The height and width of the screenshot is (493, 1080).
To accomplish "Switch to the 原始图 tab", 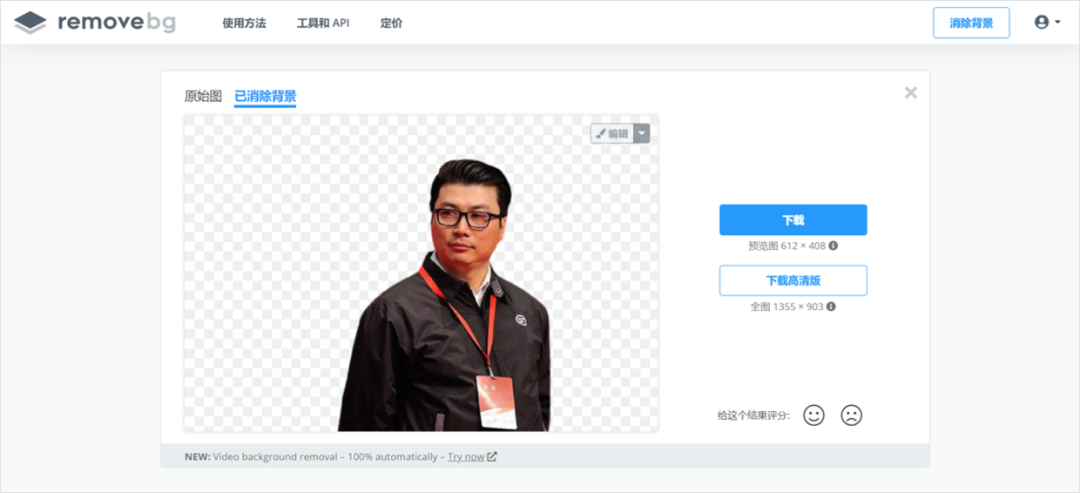I will click(x=203, y=96).
